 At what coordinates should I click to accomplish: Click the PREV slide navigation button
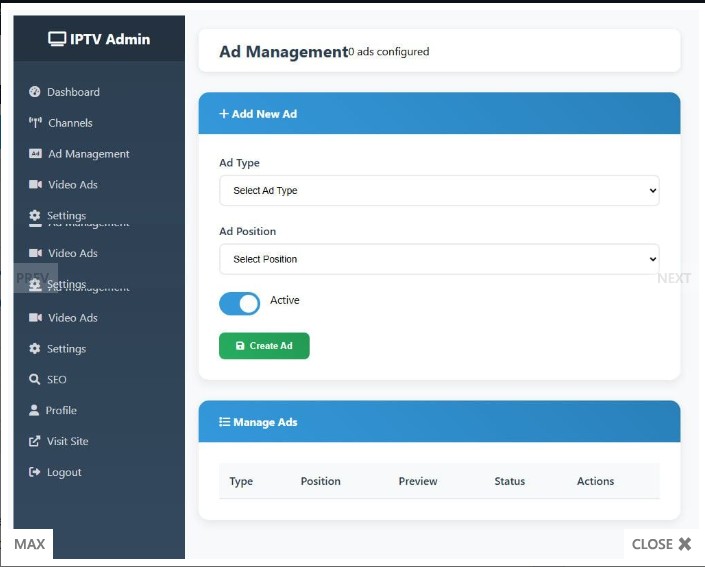(x=32, y=278)
